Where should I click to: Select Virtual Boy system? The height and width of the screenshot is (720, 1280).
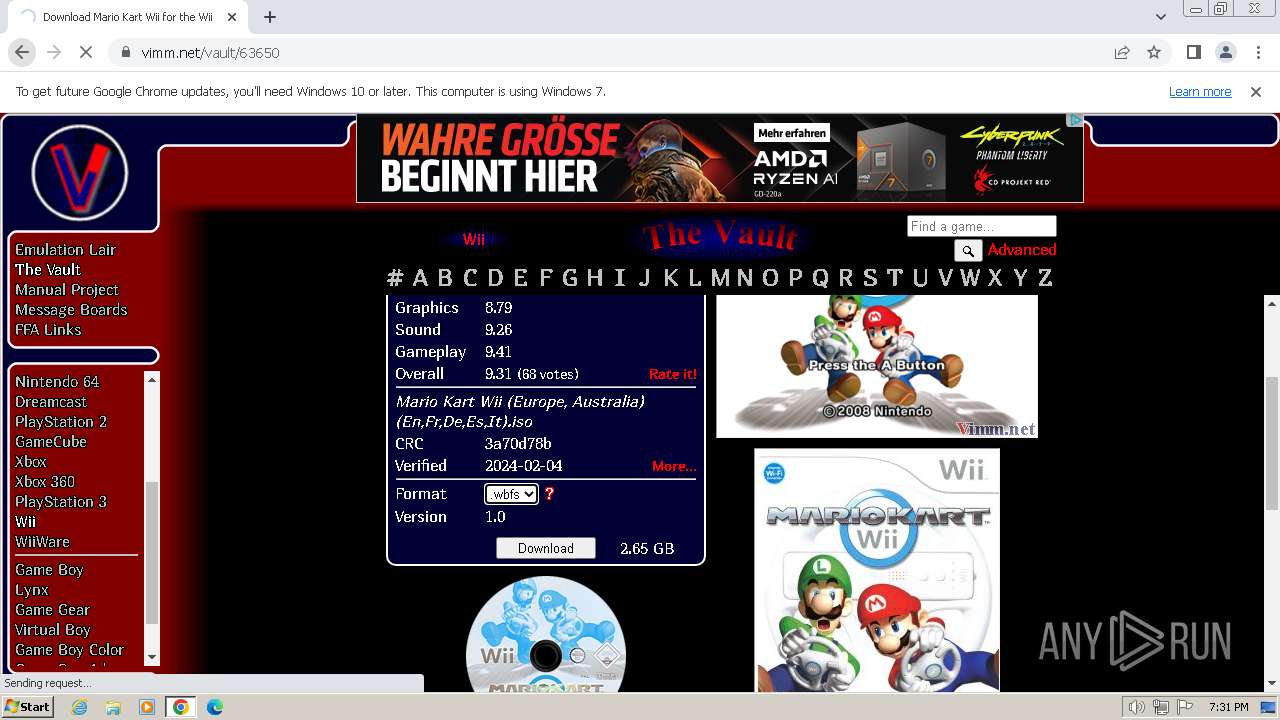53,630
